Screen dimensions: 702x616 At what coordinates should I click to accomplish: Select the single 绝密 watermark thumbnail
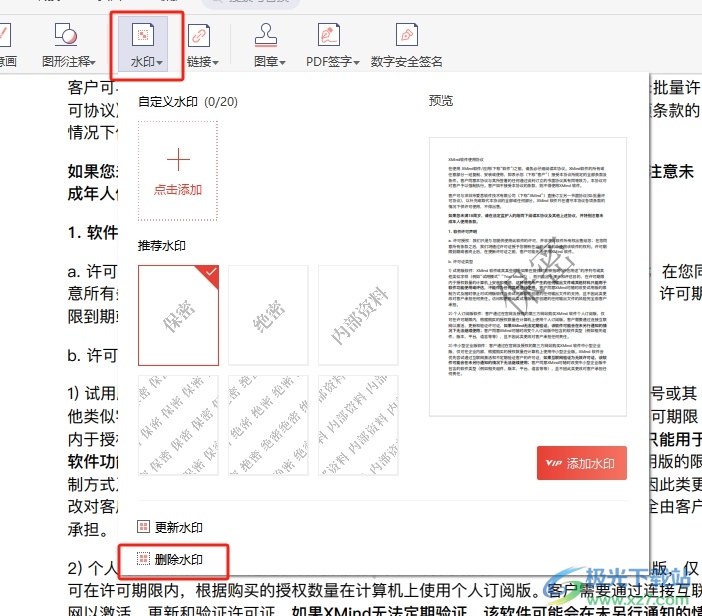[x=268, y=315]
